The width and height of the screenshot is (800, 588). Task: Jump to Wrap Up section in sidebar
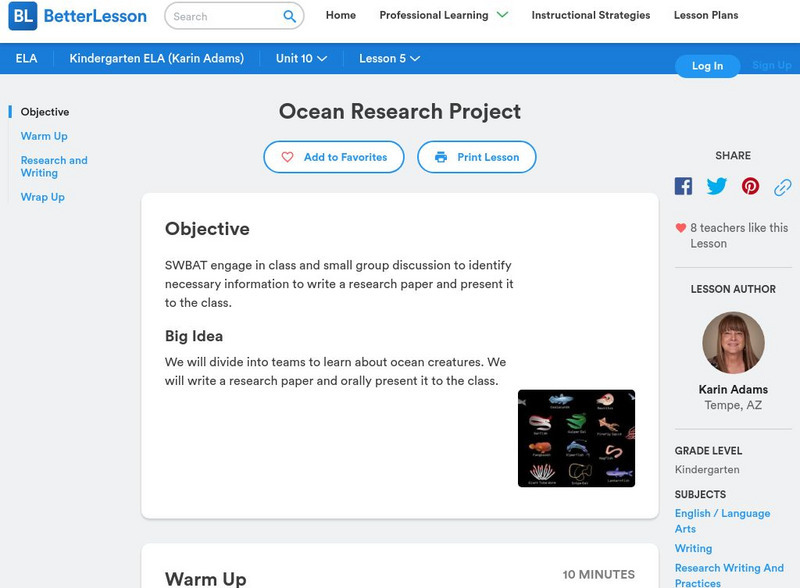pos(42,197)
